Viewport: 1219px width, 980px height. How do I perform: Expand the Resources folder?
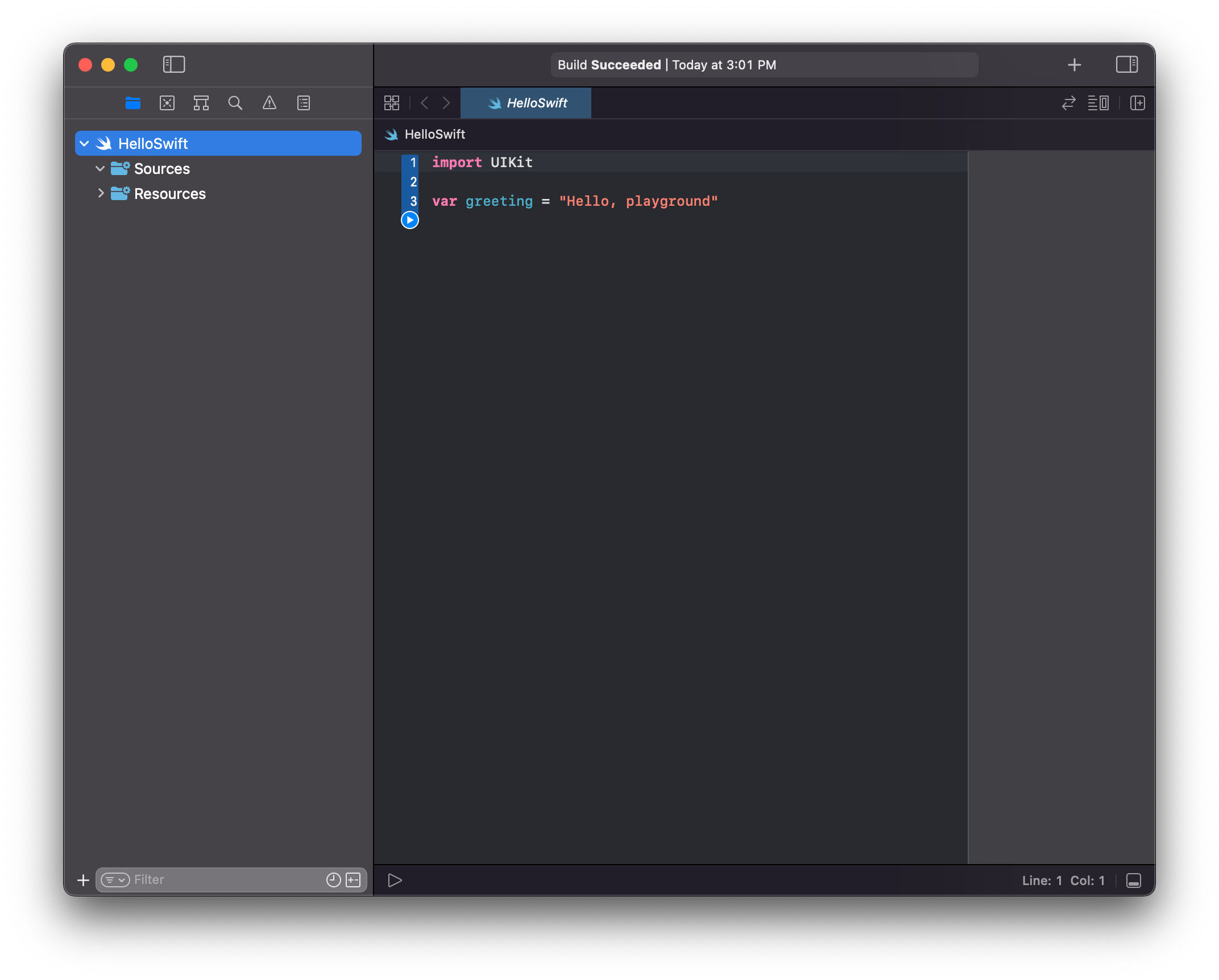101,193
